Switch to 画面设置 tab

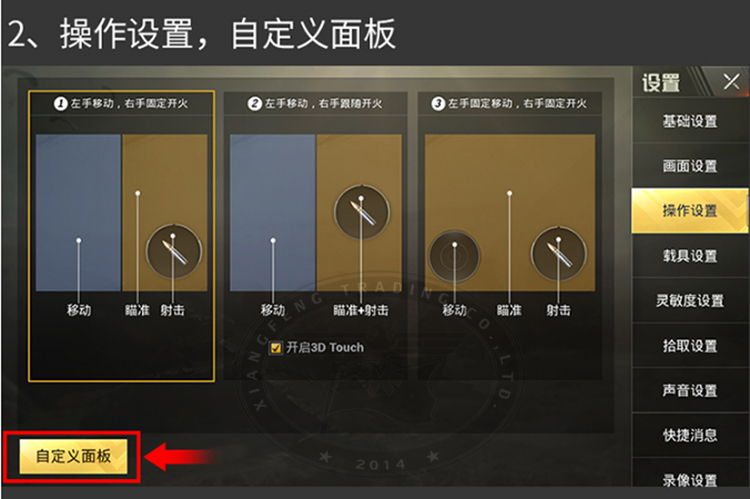pyautogui.click(x=690, y=166)
